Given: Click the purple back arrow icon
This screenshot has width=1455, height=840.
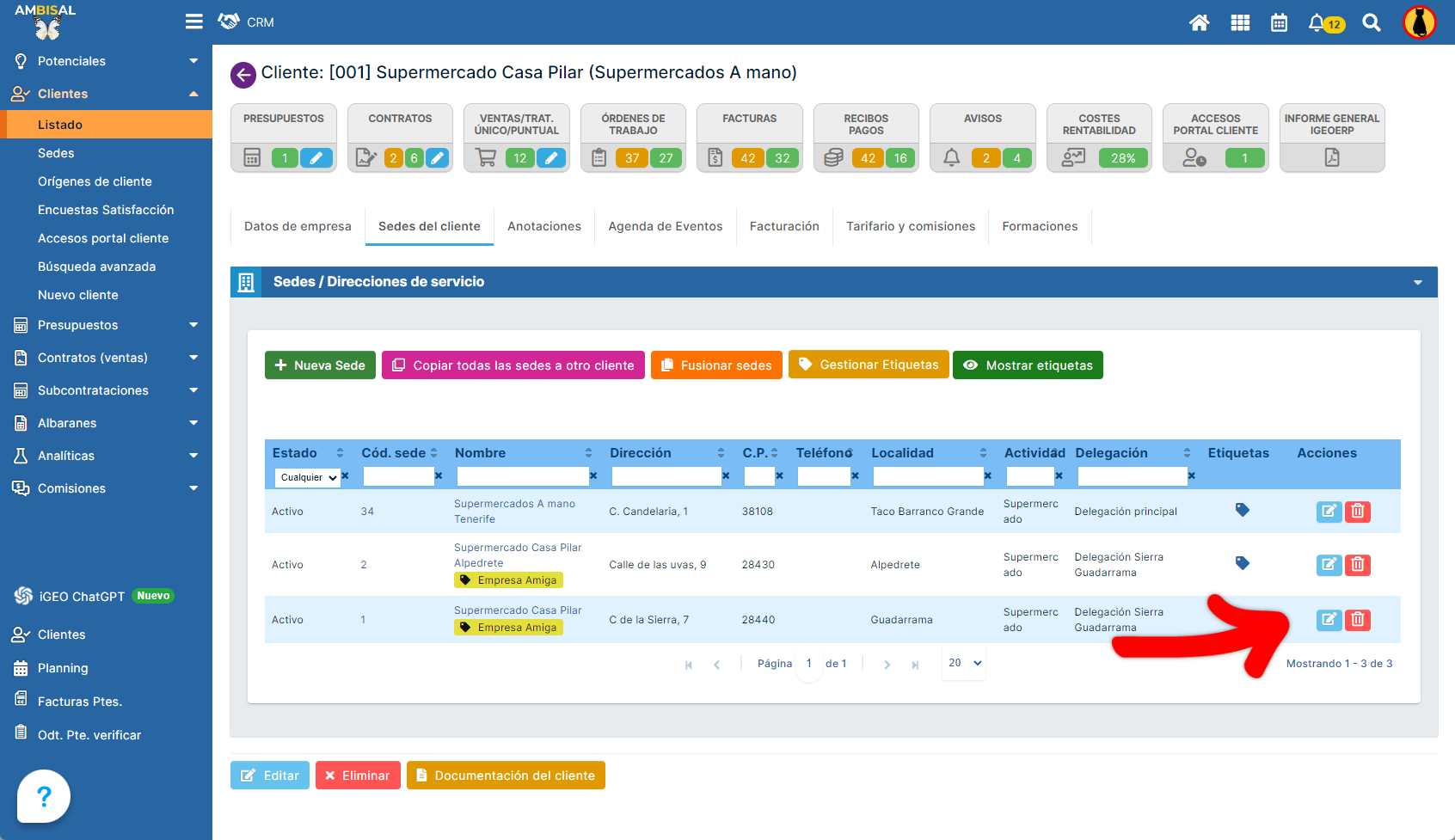Looking at the screenshot, I should 243,75.
